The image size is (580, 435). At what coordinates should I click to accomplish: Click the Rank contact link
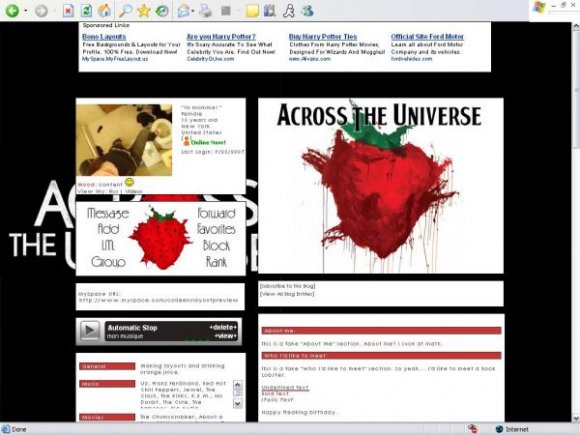point(216,262)
